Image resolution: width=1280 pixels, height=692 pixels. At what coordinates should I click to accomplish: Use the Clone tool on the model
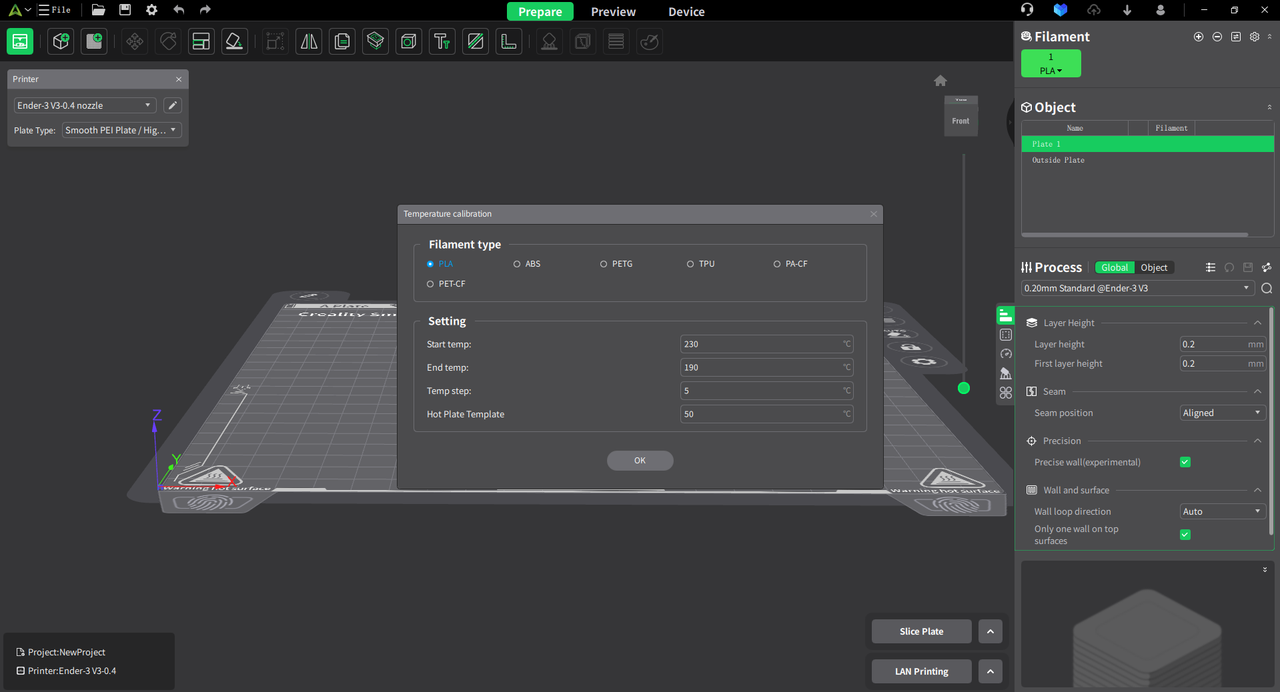coord(341,41)
